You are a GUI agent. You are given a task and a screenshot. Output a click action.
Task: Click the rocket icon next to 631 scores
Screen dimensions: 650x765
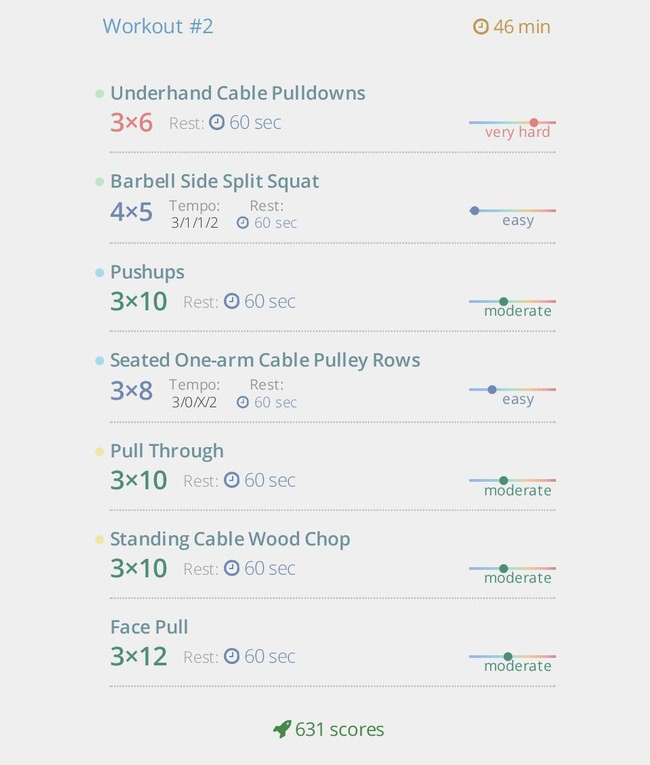pyautogui.click(x=282, y=729)
